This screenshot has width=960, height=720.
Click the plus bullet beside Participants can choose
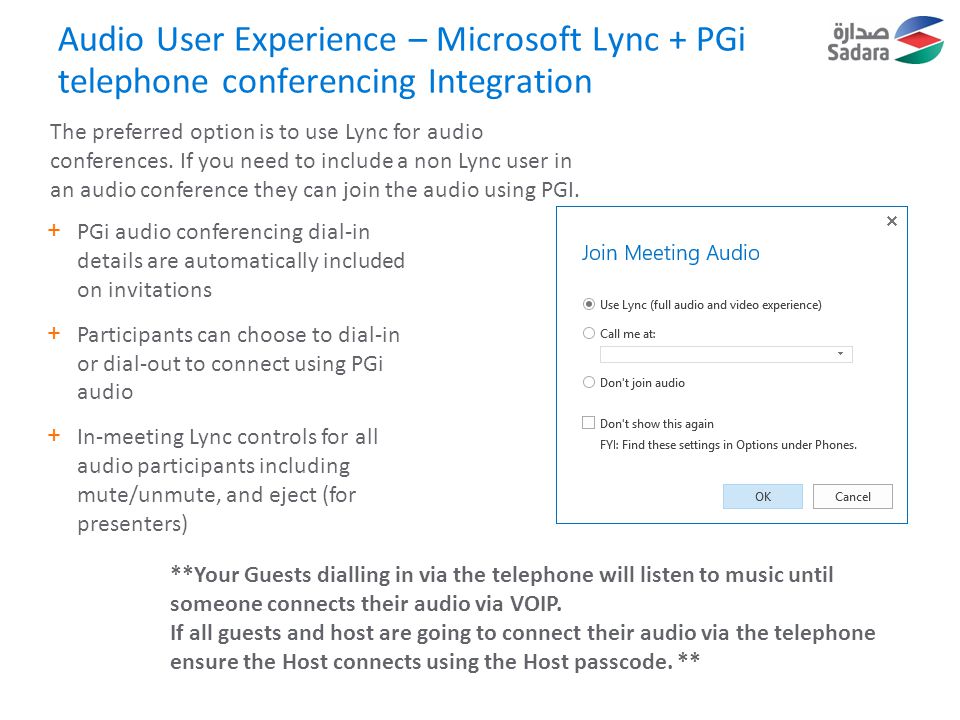pyautogui.click(x=54, y=333)
